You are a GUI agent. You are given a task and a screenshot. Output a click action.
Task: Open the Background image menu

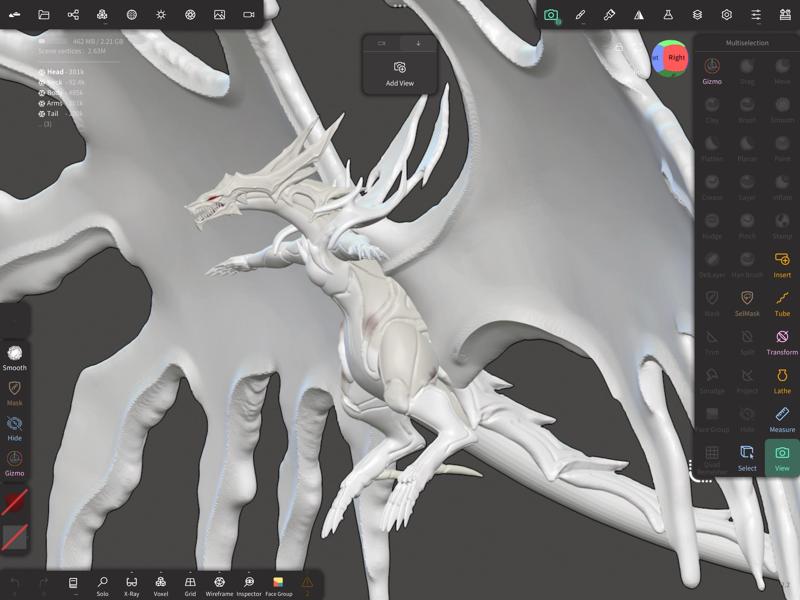[219, 15]
